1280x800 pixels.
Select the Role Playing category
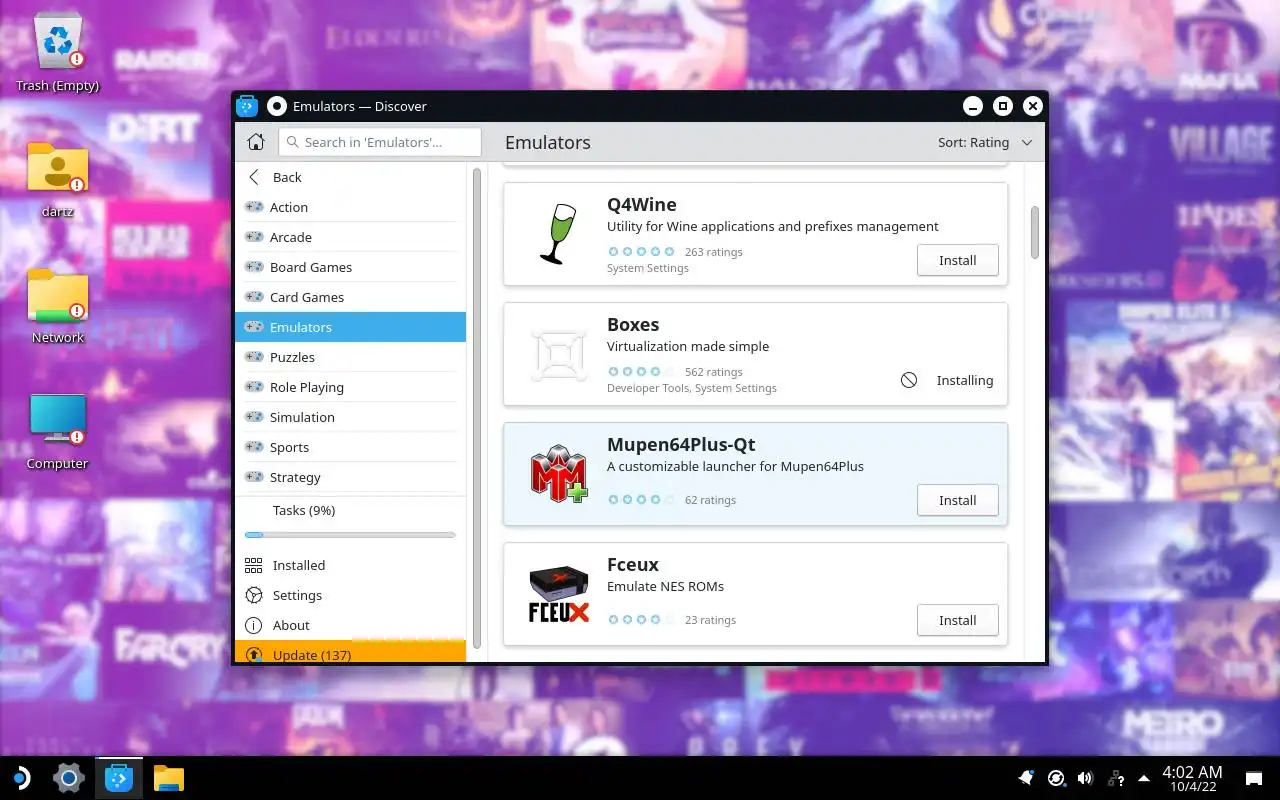[x=350, y=387]
